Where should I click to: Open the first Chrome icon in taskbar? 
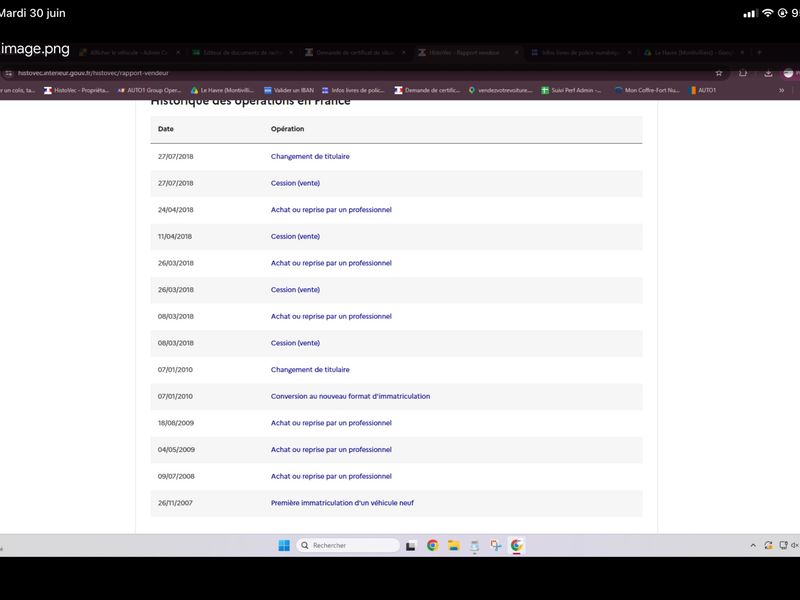click(x=433, y=545)
